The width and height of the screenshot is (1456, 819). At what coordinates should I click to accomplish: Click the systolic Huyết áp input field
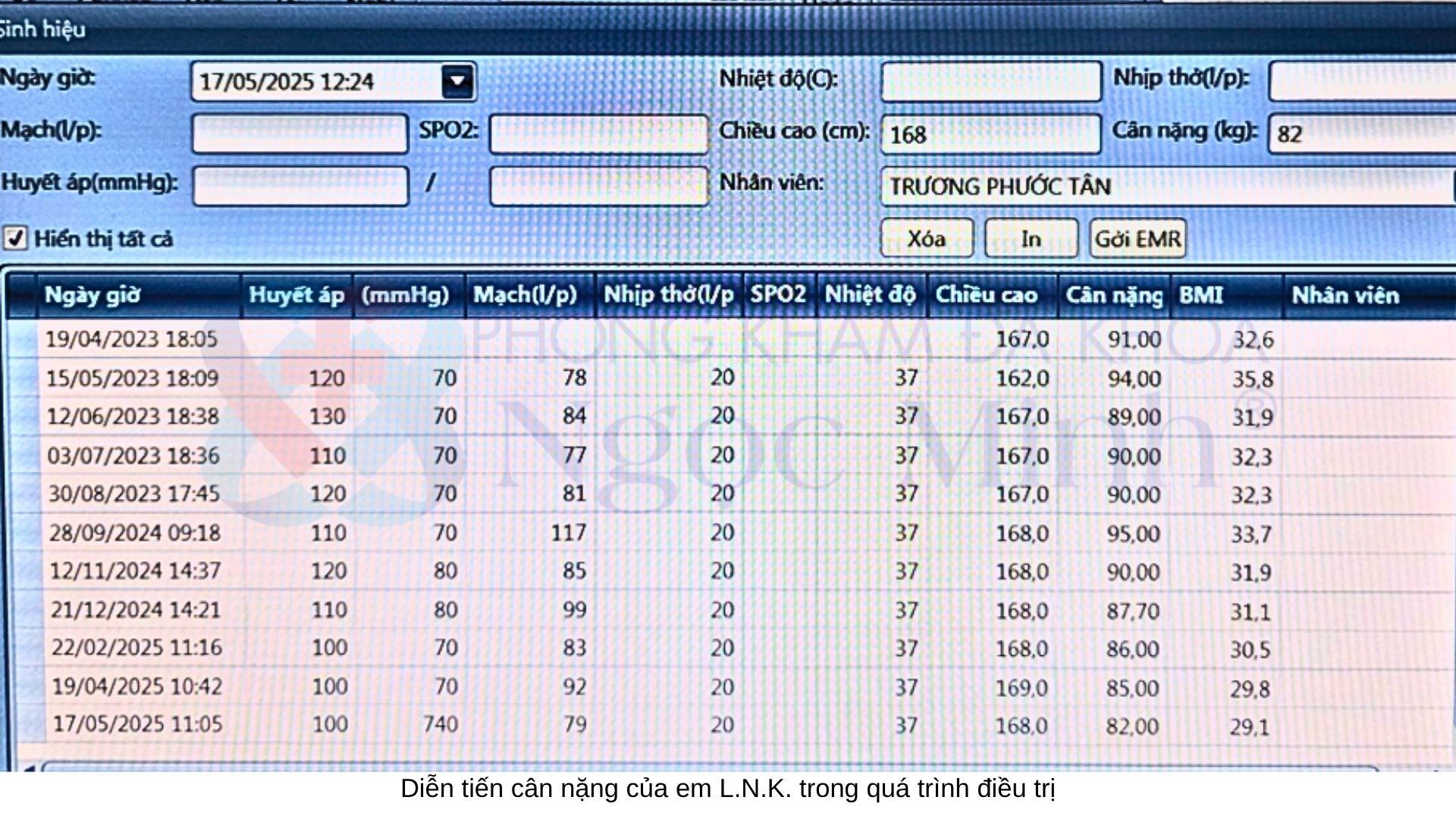(x=300, y=187)
